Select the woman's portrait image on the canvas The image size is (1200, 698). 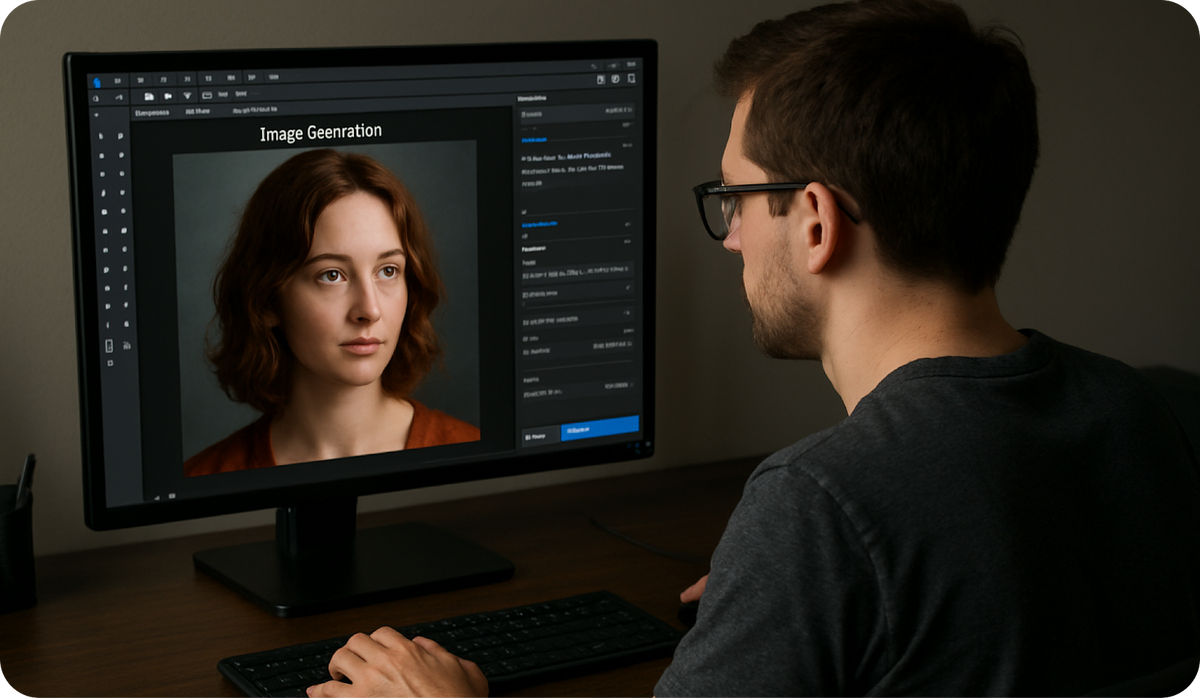point(326,308)
